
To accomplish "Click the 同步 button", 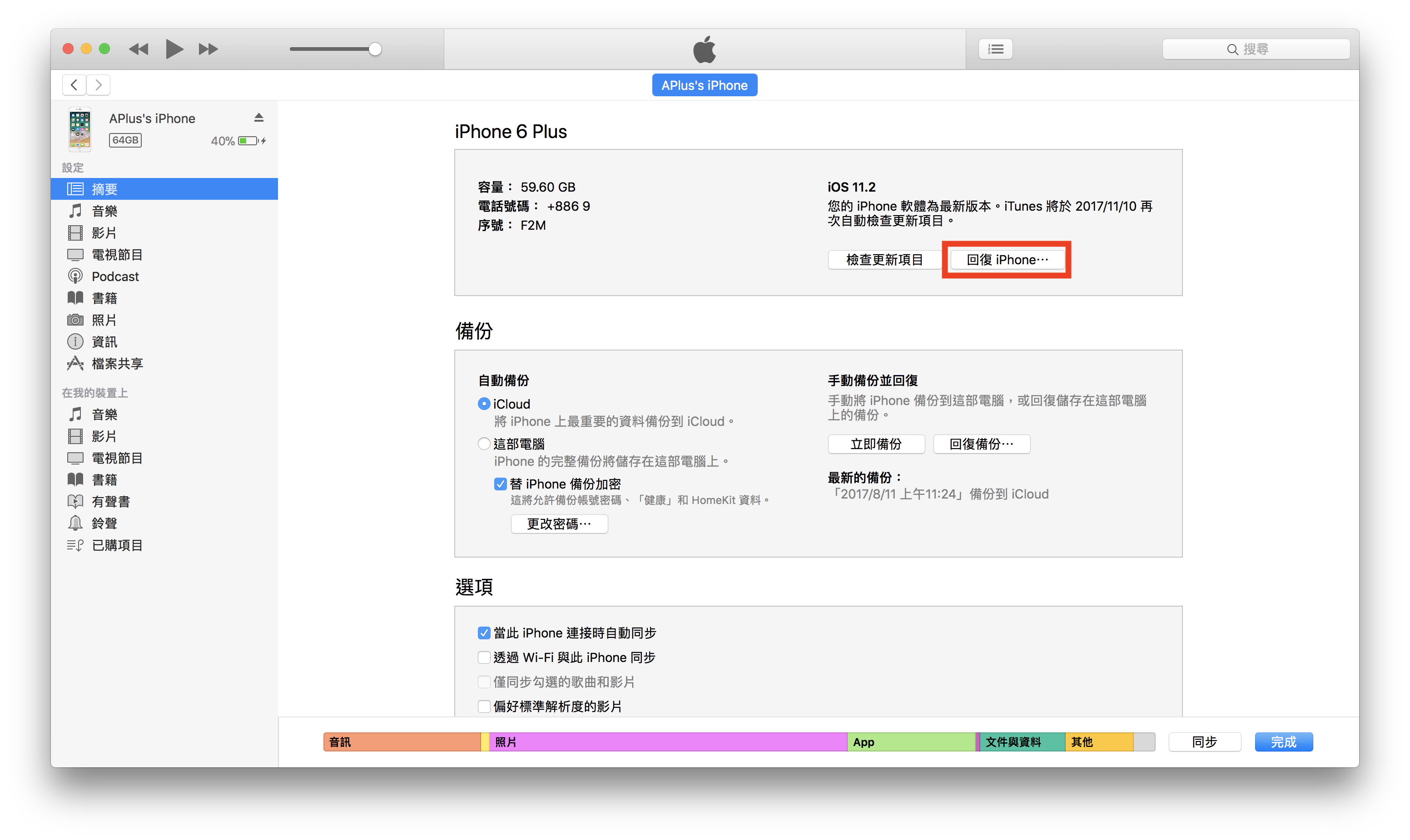I will 1204,742.
